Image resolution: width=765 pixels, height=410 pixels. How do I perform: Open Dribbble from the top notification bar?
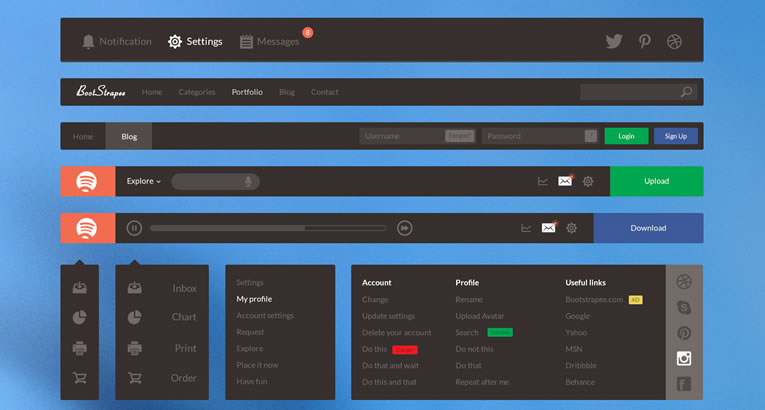(674, 41)
